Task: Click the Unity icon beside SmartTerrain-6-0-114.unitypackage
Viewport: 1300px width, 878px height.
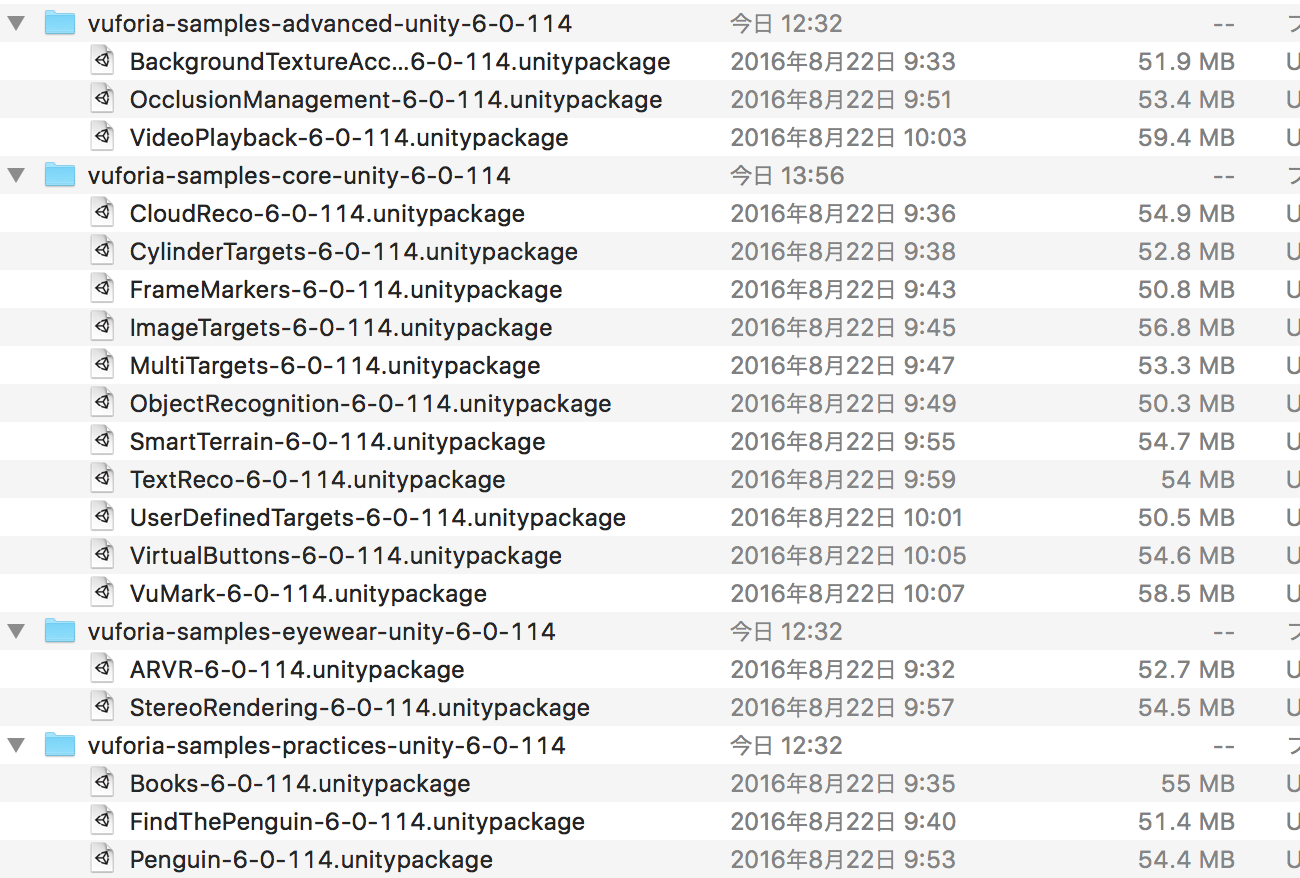Action: coord(102,442)
